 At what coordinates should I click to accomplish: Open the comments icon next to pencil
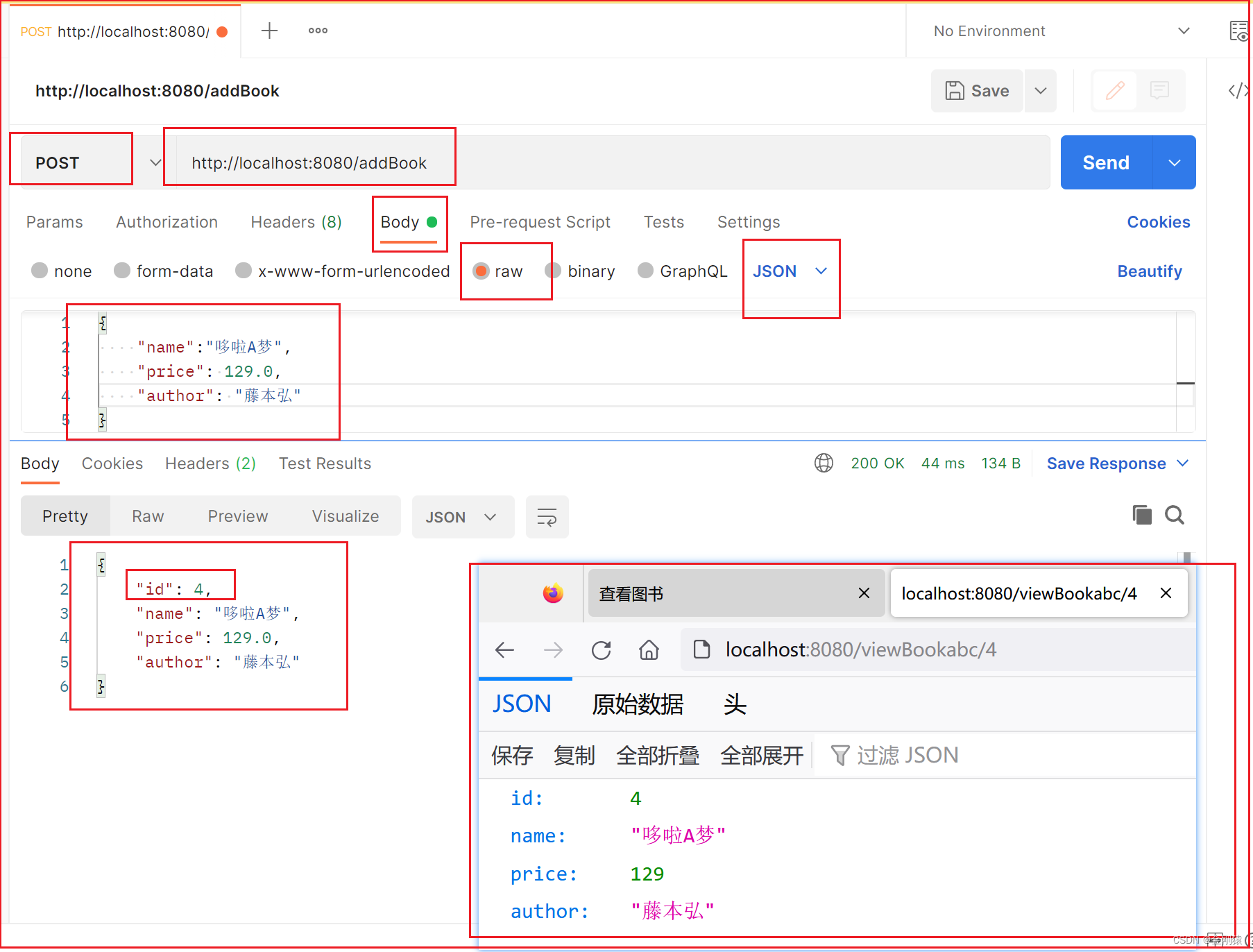1159,90
